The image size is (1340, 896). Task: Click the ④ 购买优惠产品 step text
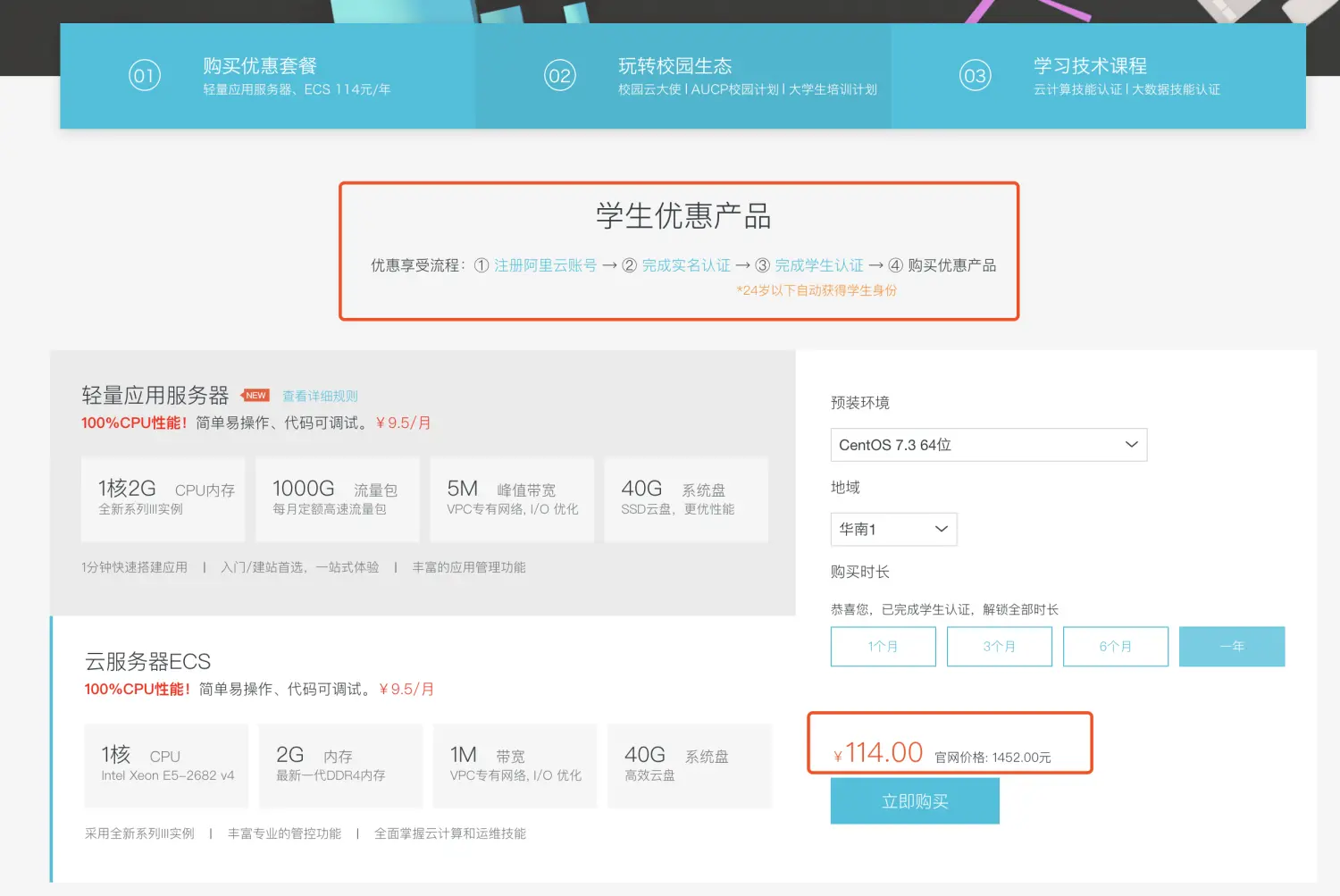[942, 265]
